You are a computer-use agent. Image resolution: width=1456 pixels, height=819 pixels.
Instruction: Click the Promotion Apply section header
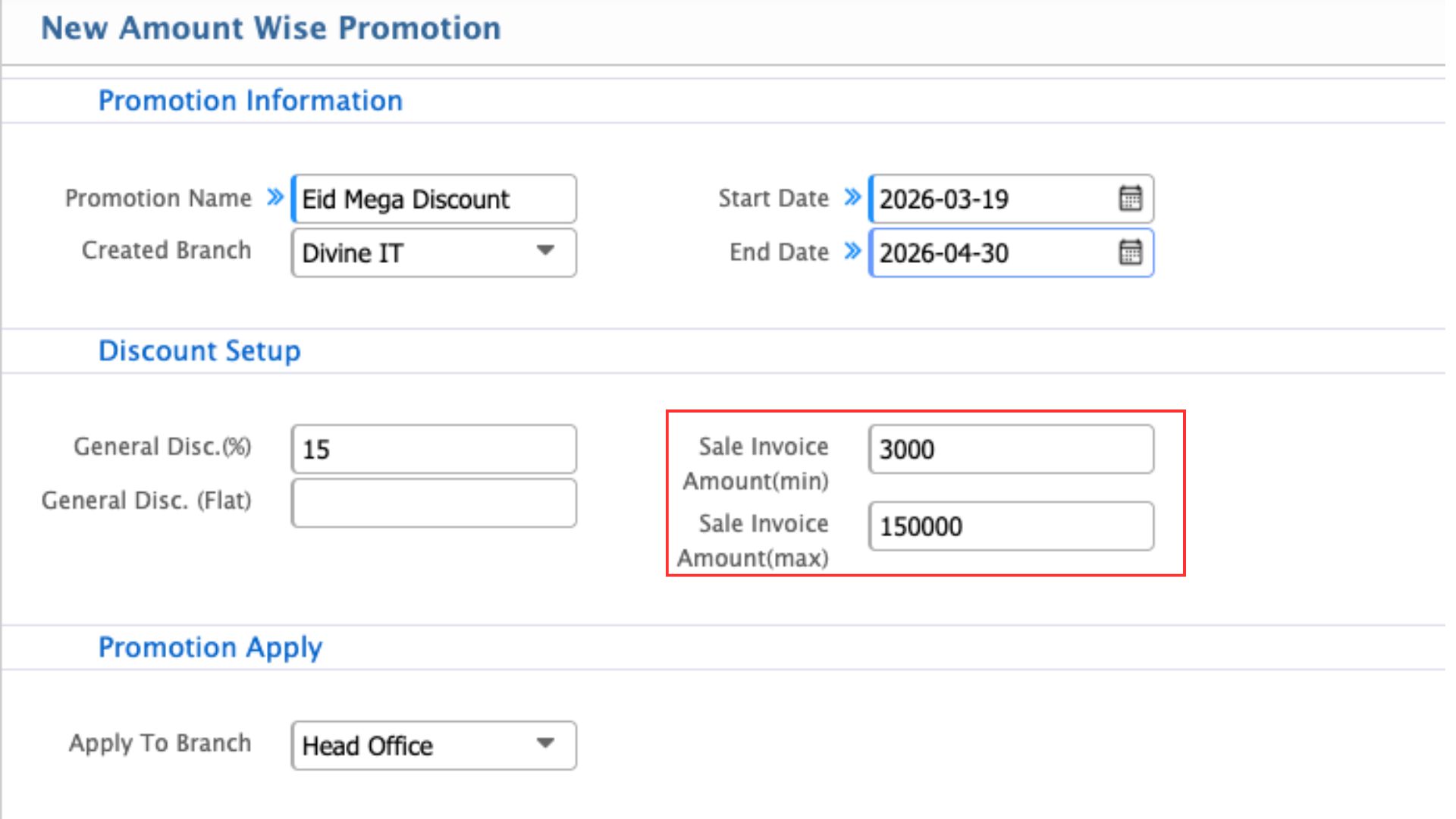tap(210, 648)
